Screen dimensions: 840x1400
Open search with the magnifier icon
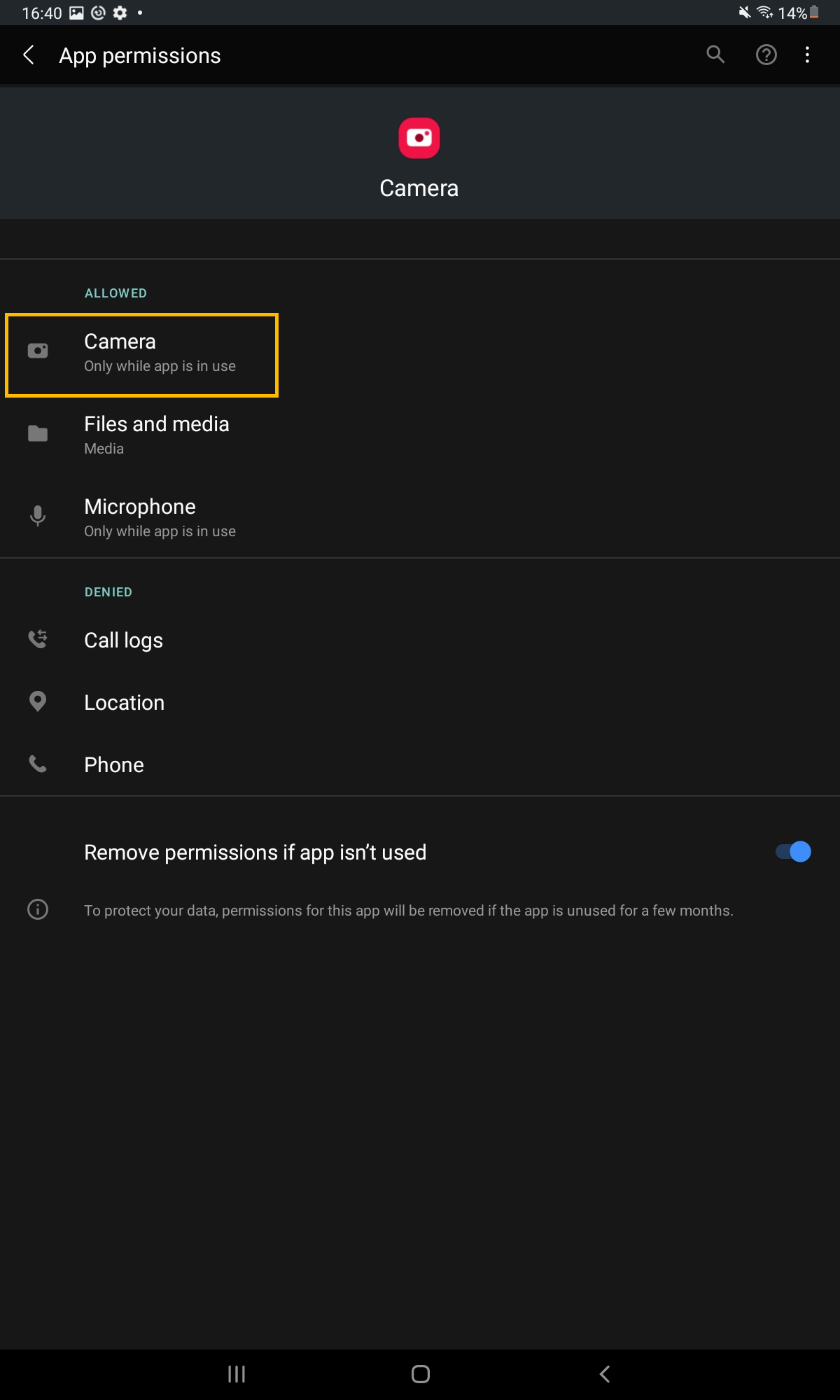pos(715,55)
